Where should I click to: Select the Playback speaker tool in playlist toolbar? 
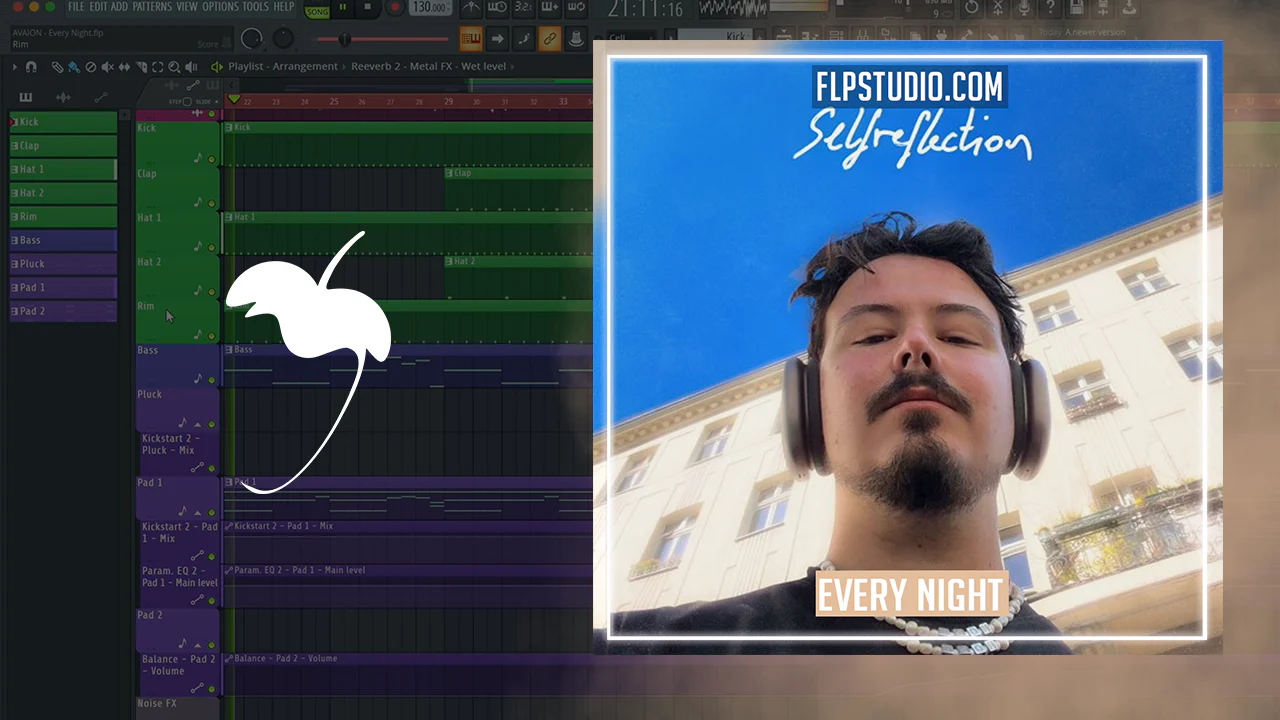pos(192,67)
